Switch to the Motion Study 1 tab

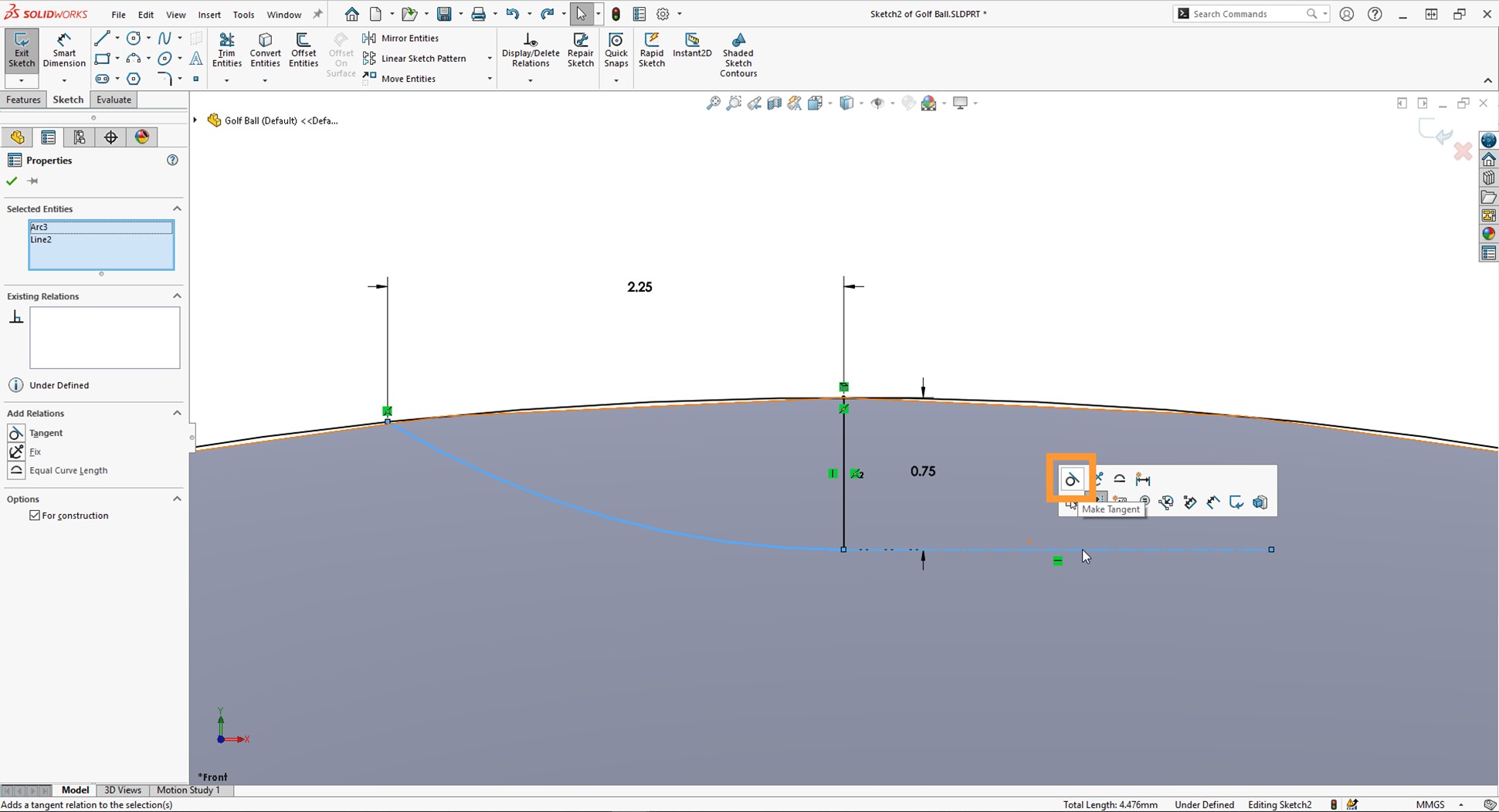[188, 790]
